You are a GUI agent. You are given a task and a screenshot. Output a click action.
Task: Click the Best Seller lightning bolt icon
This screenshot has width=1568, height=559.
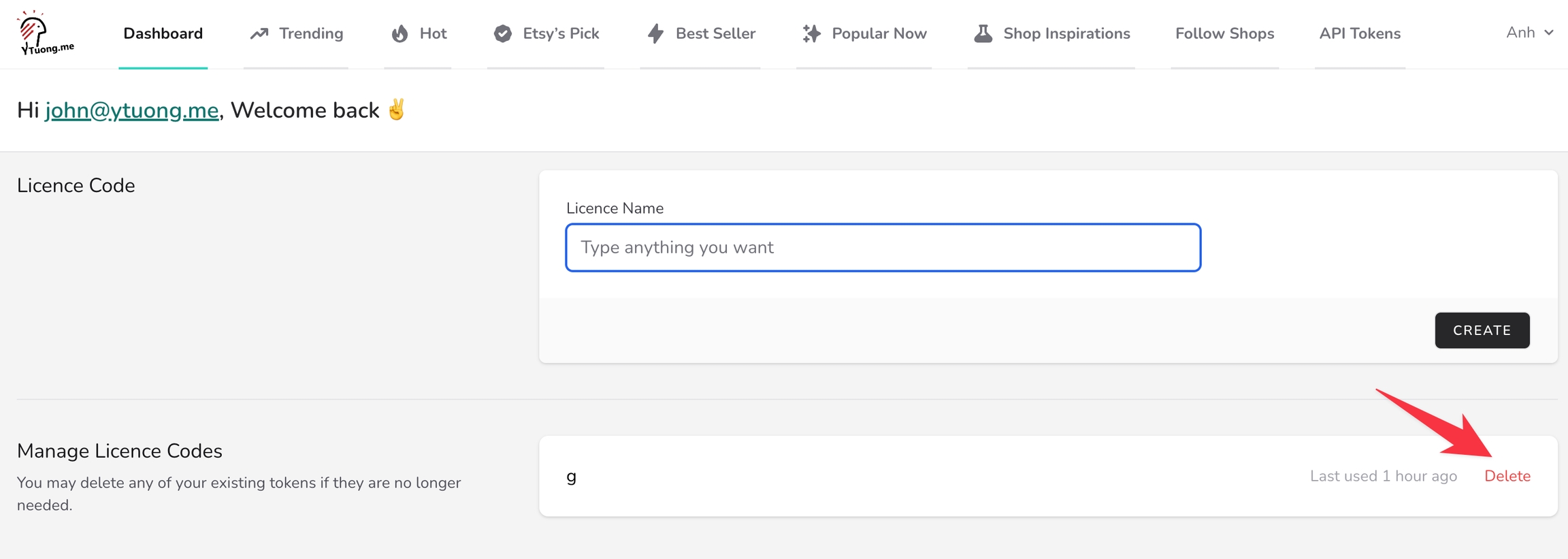tap(655, 33)
